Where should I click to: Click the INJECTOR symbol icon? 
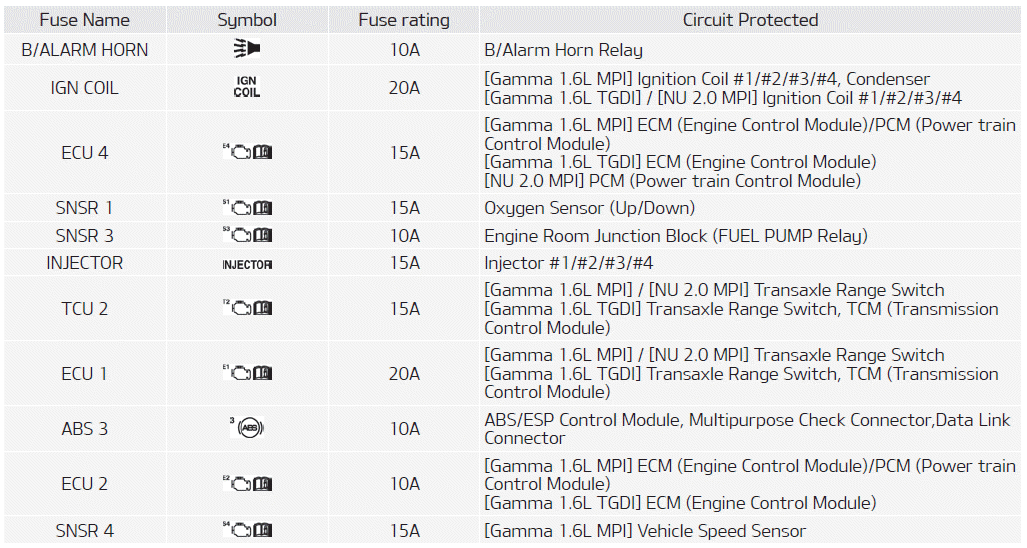pyautogui.click(x=247, y=264)
